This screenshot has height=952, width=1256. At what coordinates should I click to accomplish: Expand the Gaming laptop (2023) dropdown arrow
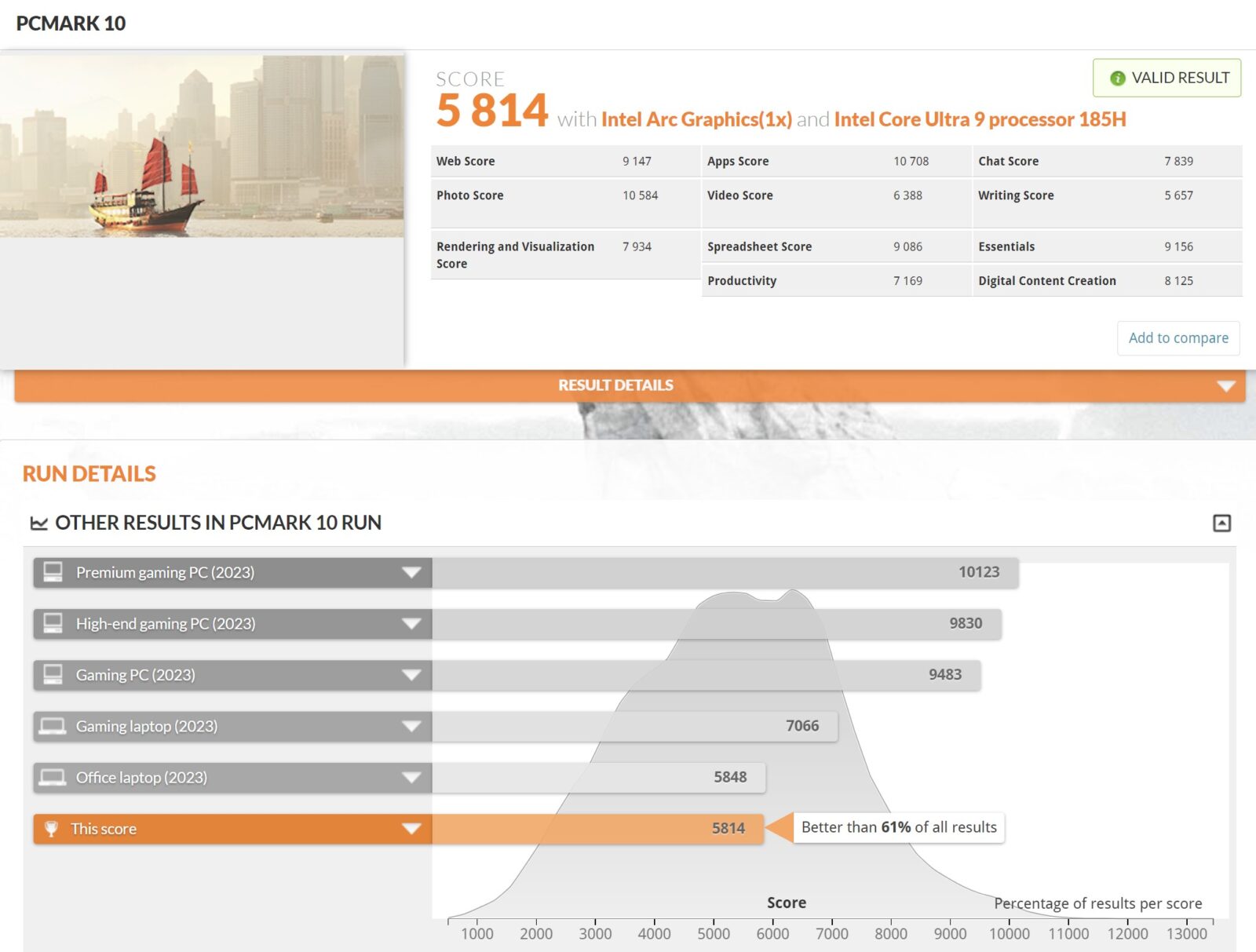[x=411, y=727]
